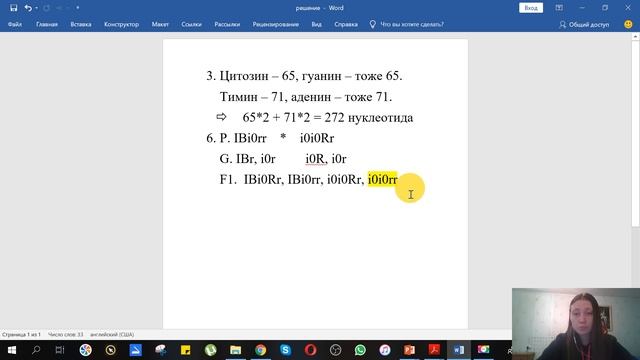640x360 pixels.
Task: Save the document with the floppy disk icon
Action: coord(13,8)
